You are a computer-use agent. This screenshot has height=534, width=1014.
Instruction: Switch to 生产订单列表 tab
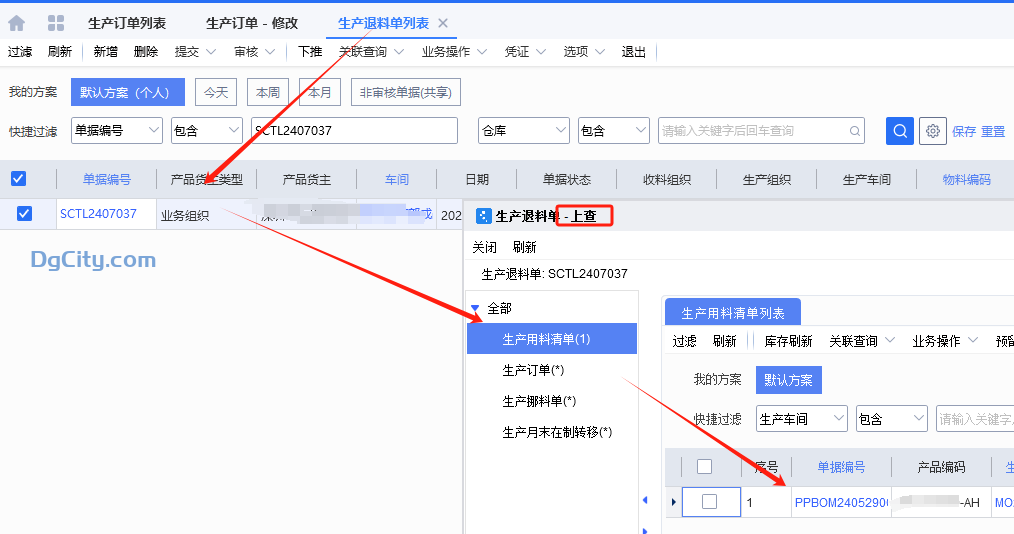click(x=127, y=23)
